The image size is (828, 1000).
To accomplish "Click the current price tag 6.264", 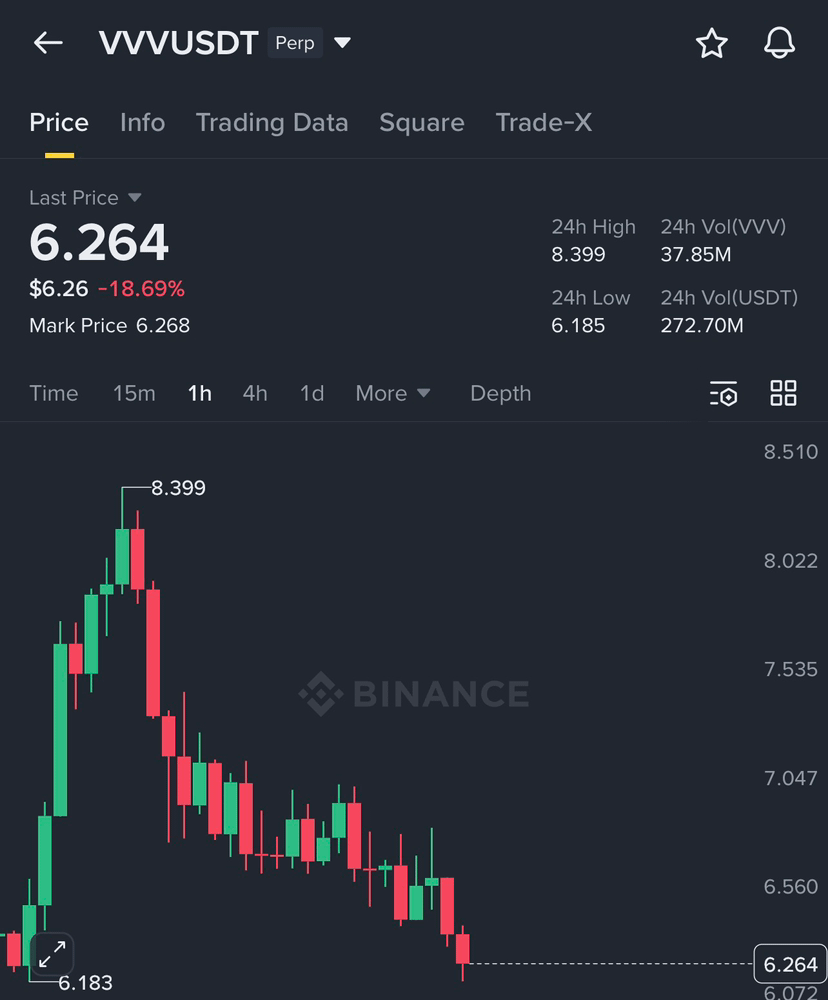I will click(x=790, y=964).
